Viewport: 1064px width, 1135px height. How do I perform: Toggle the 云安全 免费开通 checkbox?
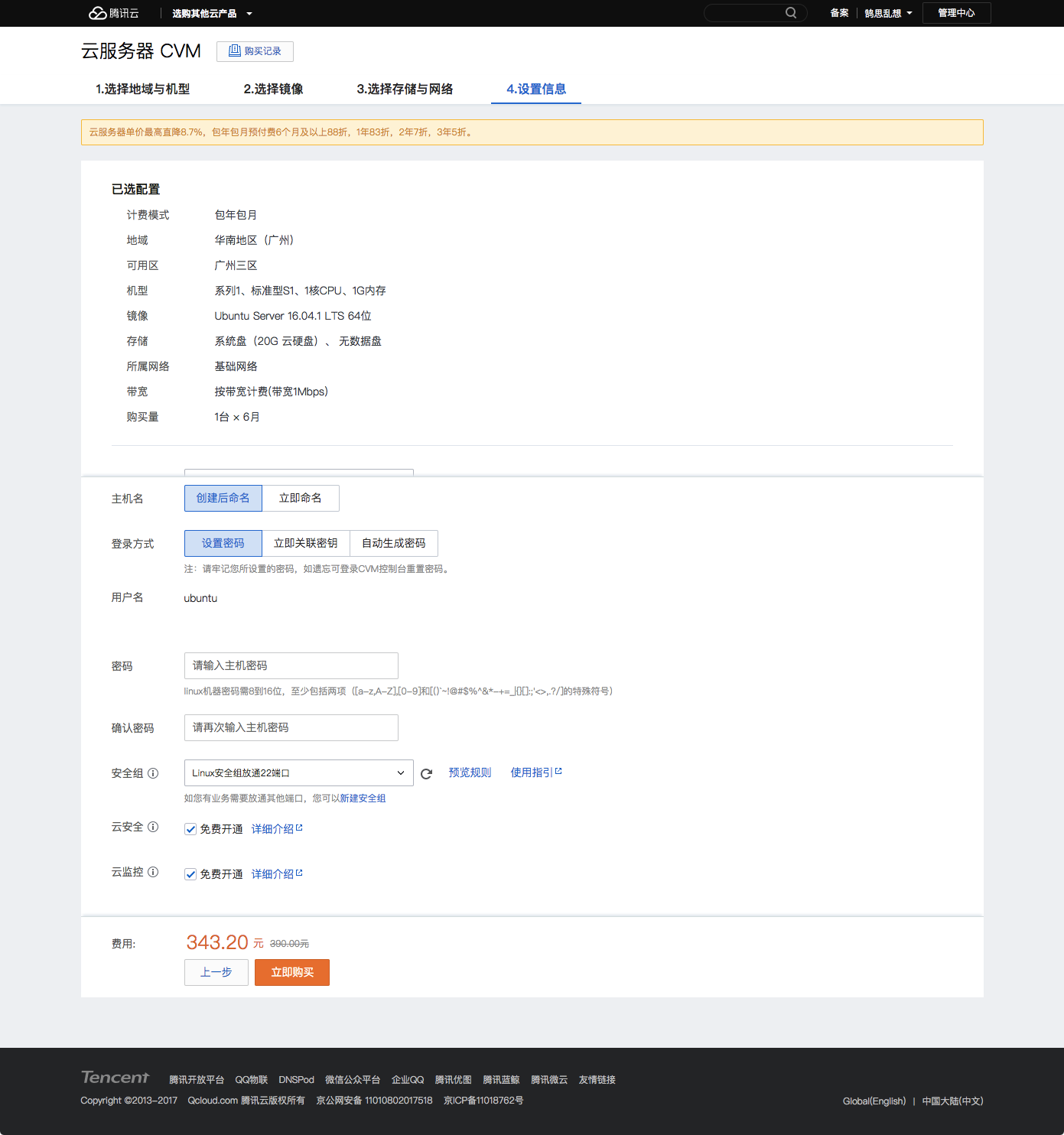tap(190, 829)
